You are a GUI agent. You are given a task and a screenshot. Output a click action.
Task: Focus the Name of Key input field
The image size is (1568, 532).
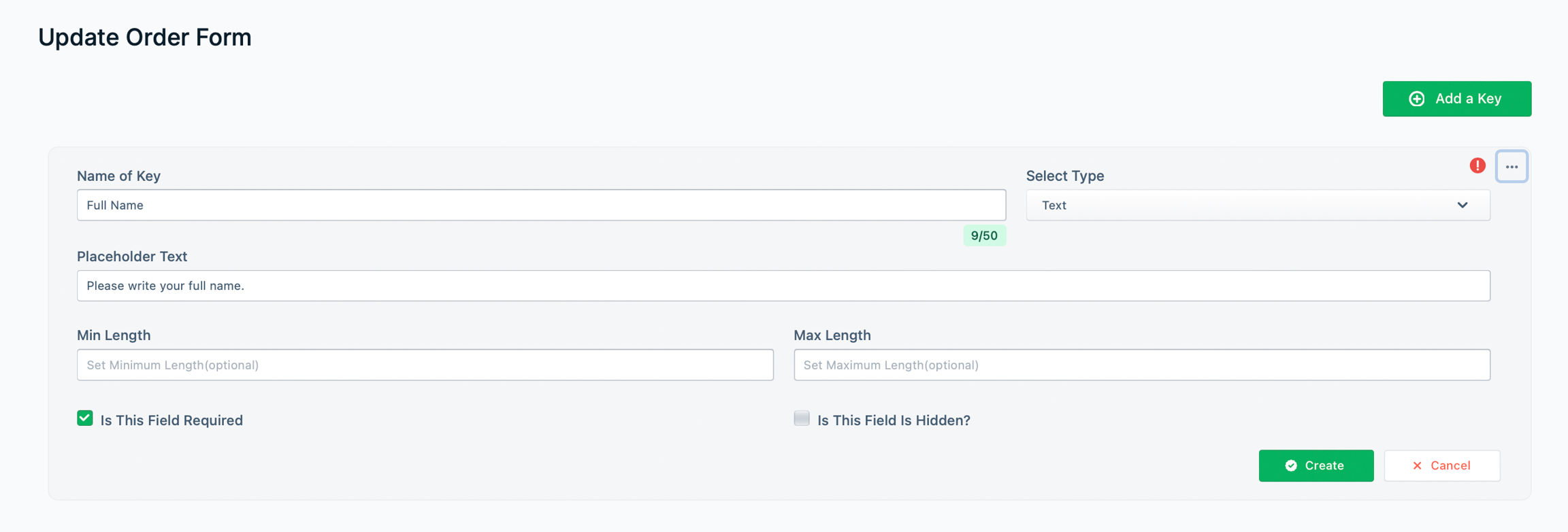[541, 205]
